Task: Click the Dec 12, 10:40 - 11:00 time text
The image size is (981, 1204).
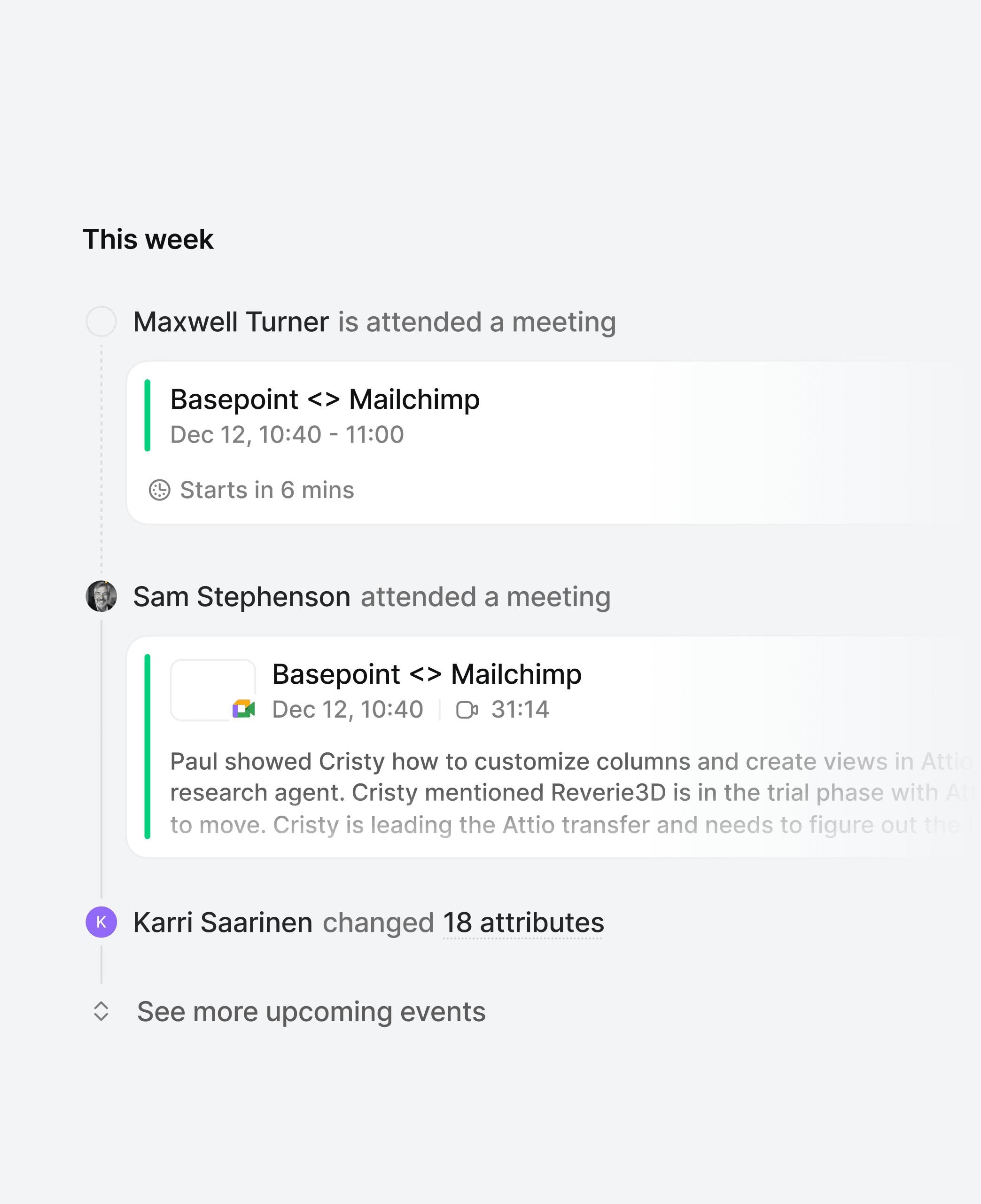Action: [x=287, y=435]
